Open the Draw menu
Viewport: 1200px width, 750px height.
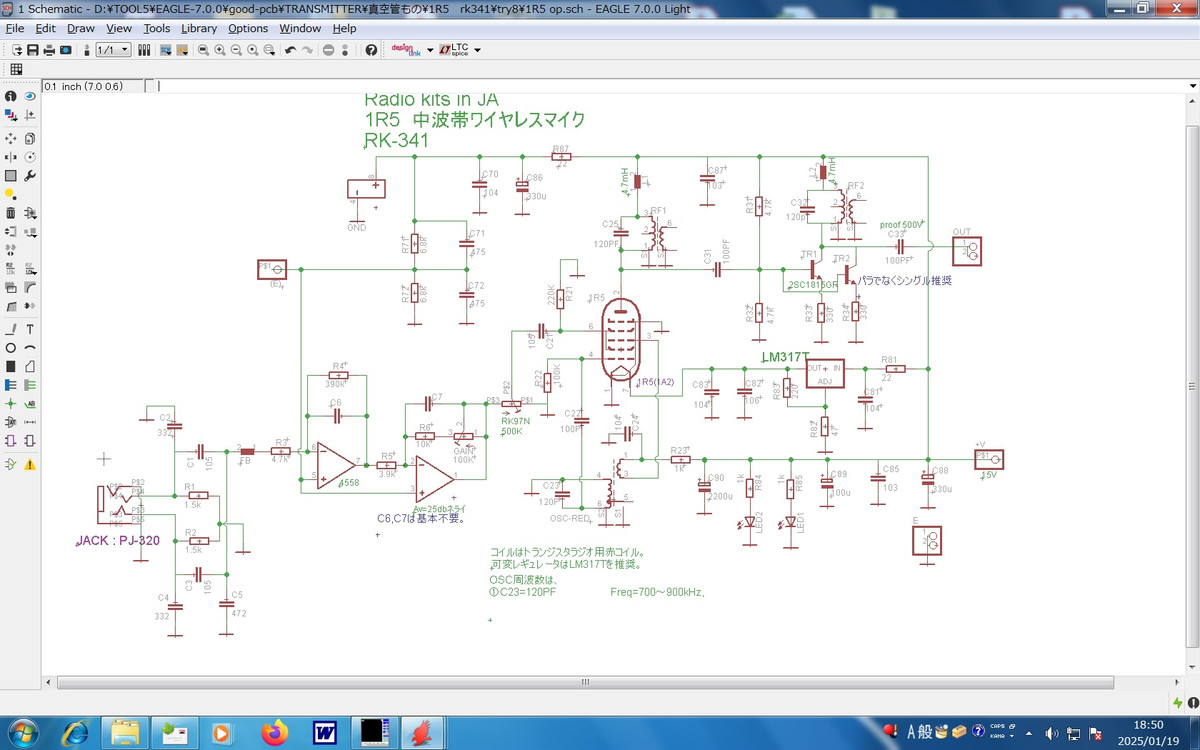click(81, 28)
